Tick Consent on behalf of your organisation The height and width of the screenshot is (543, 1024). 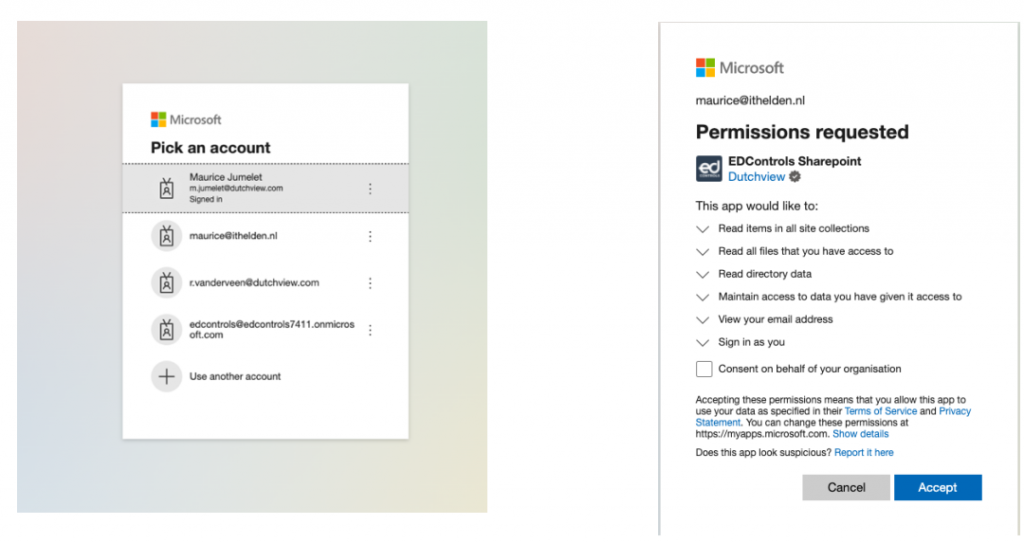click(x=704, y=369)
